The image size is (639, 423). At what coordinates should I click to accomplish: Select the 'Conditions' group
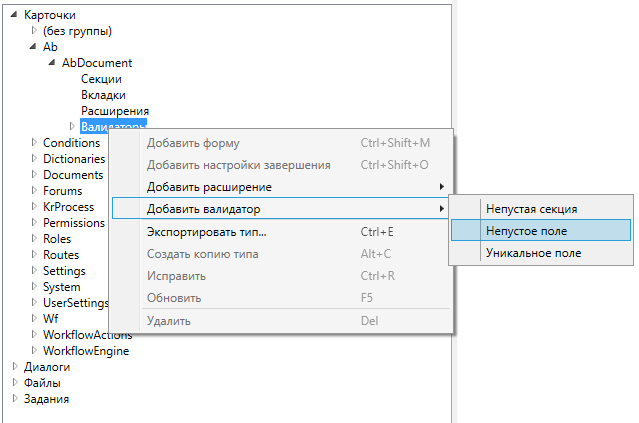tap(71, 143)
